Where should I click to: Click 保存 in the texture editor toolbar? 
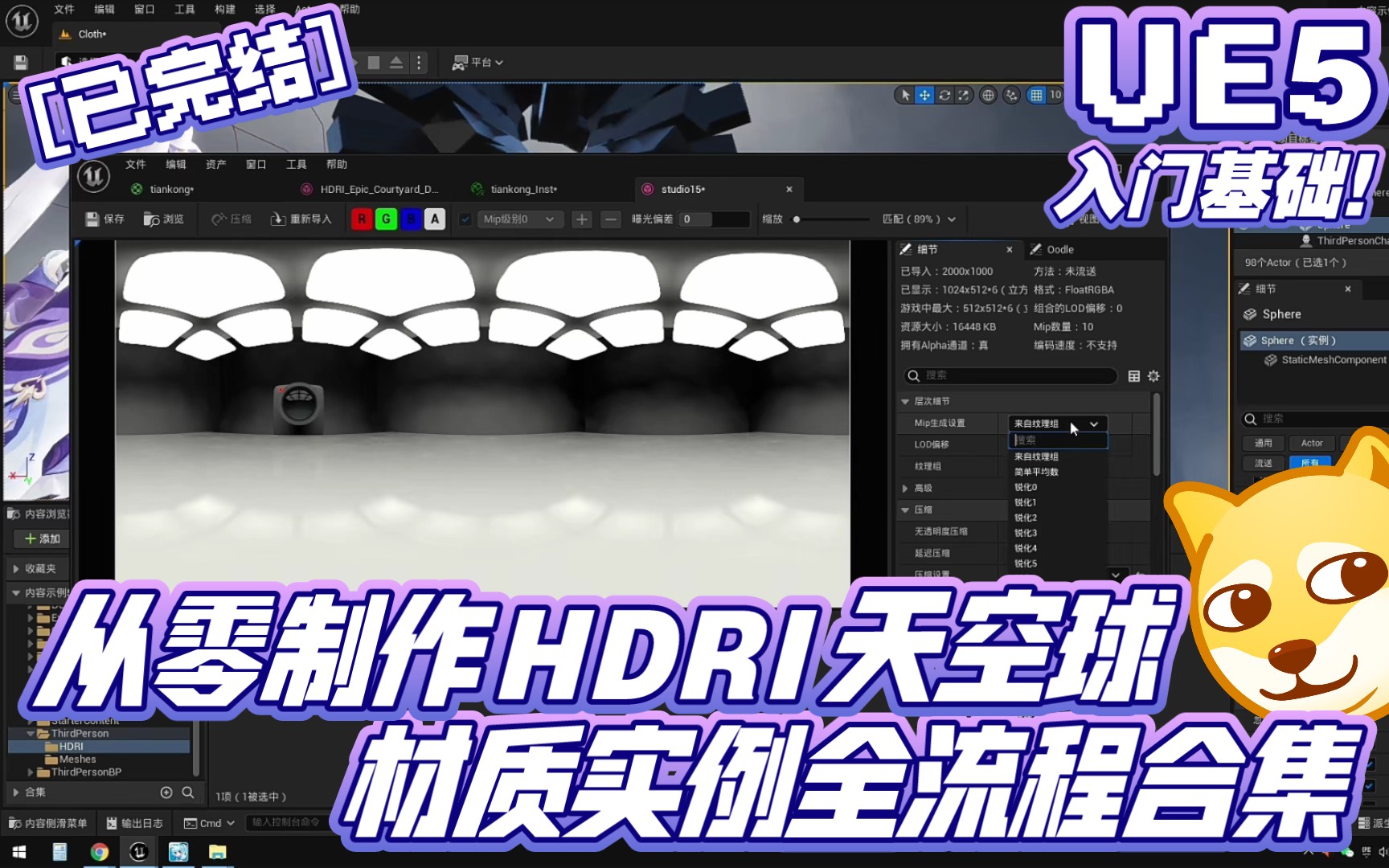tap(104, 219)
